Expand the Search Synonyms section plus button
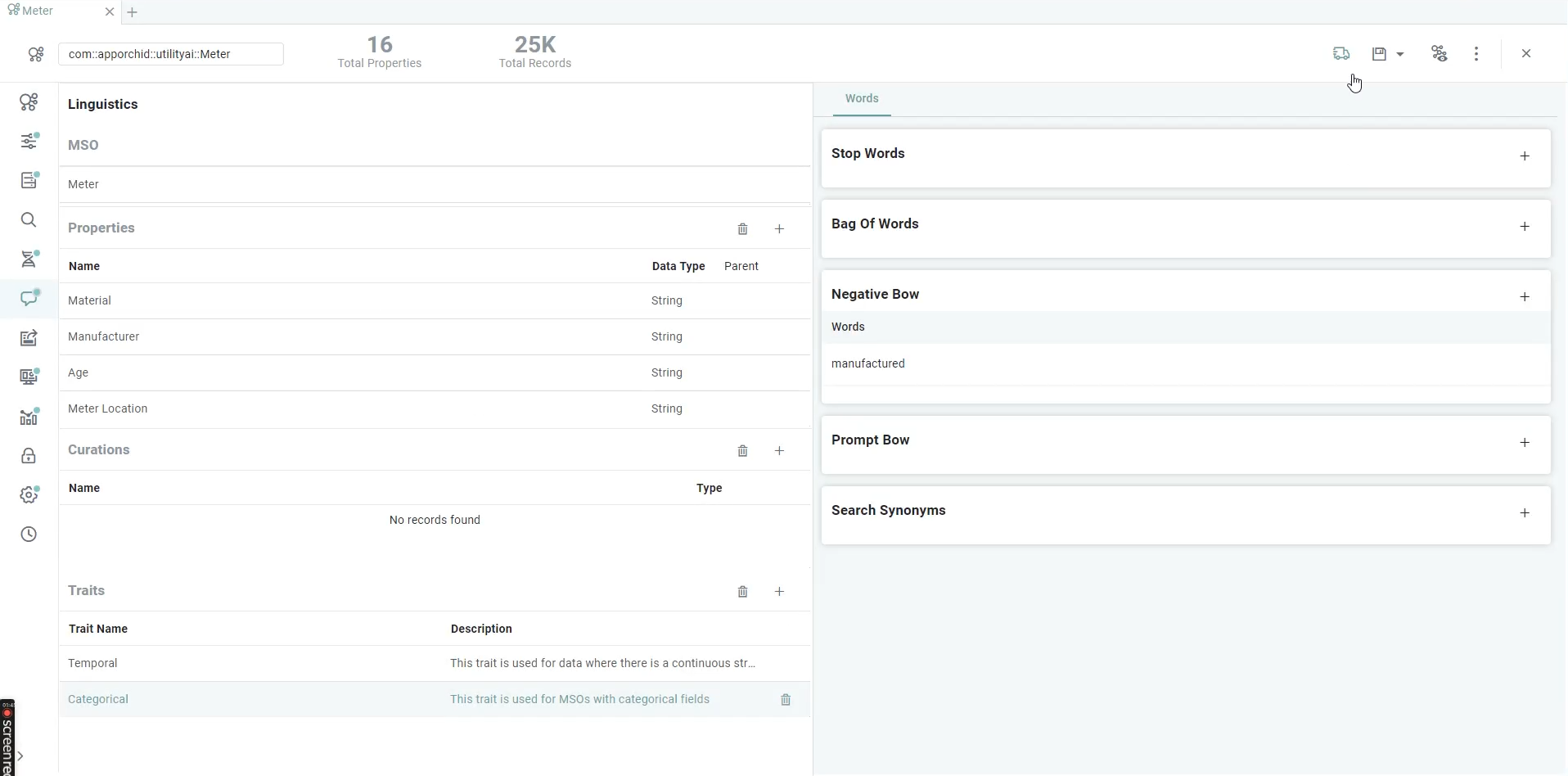The height and width of the screenshot is (776, 1568). coord(1525,513)
